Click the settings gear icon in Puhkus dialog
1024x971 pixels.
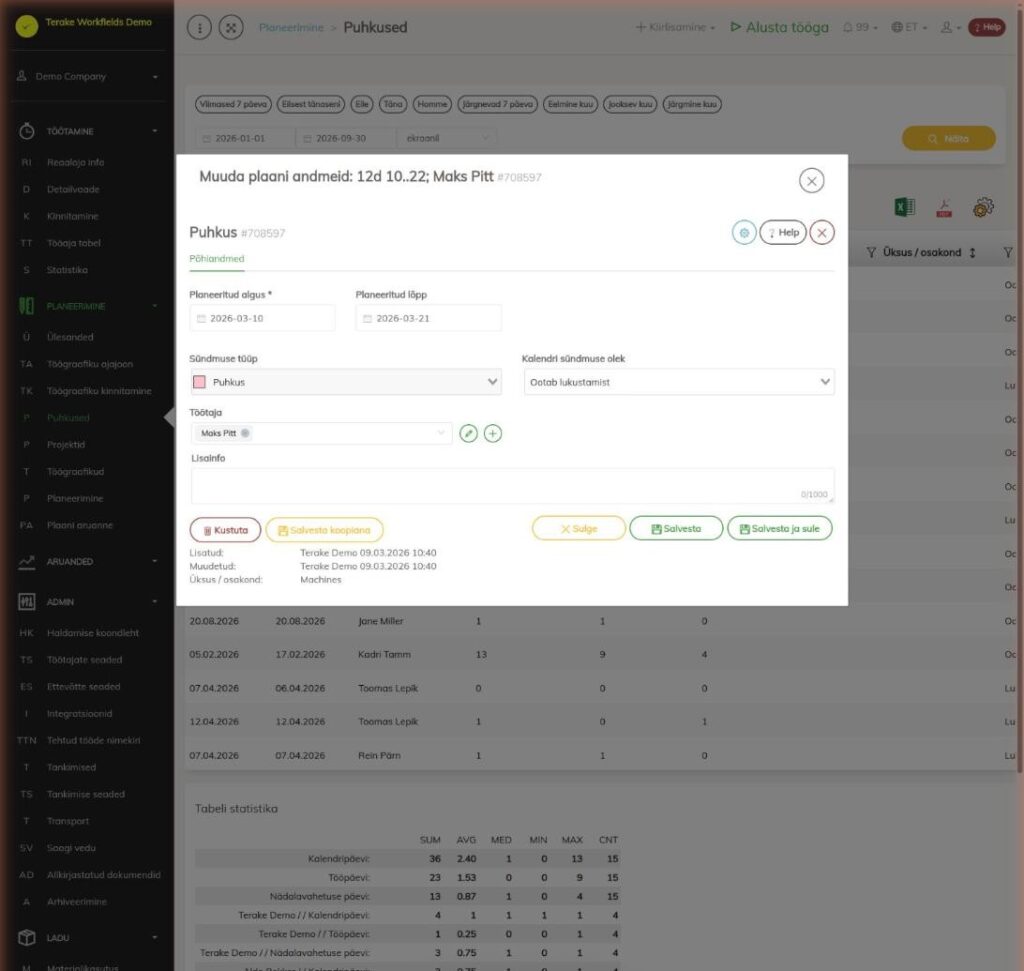click(744, 232)
